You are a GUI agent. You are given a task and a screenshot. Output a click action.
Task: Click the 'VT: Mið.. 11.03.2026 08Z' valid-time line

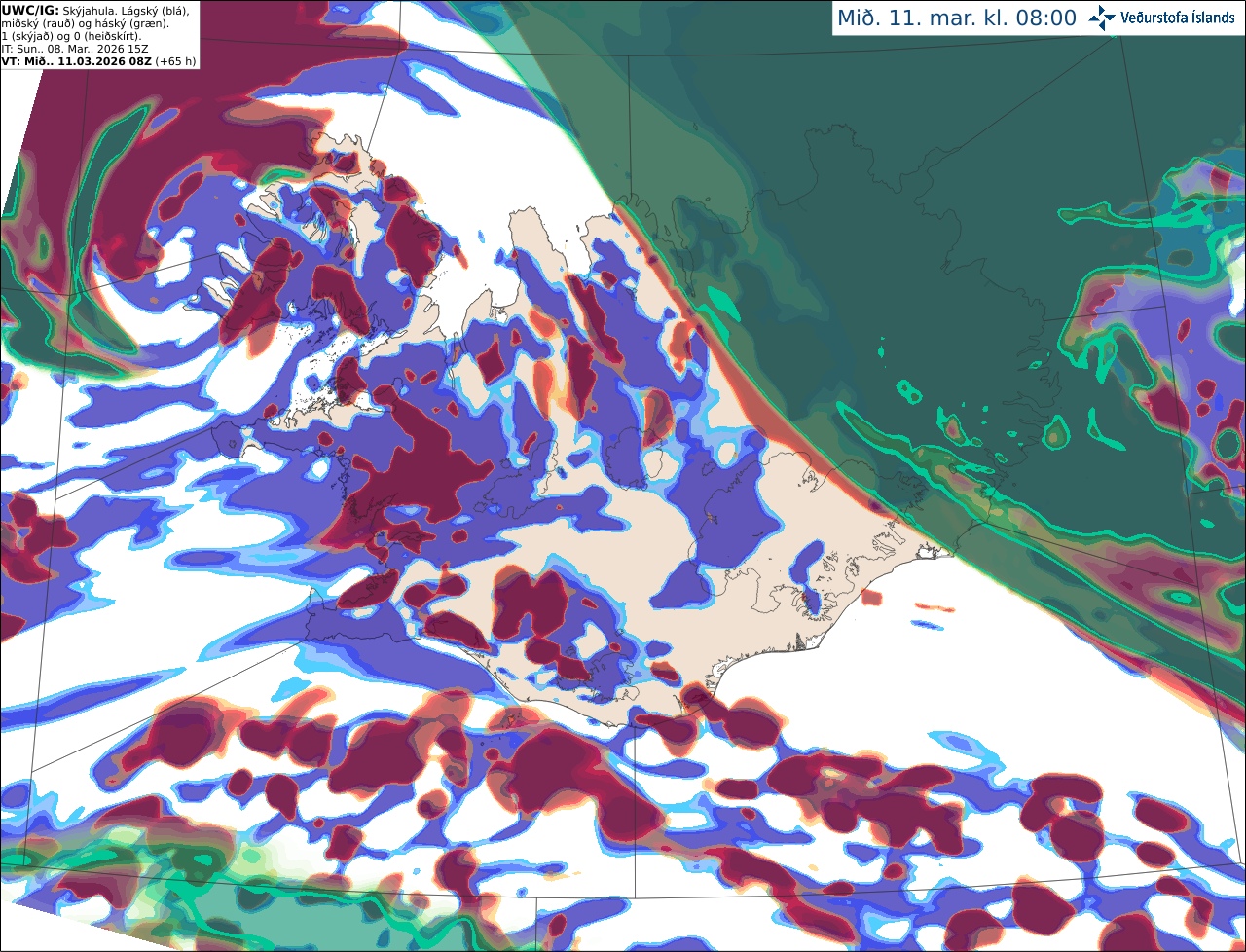pyautogui.click(x=98, y=60)
